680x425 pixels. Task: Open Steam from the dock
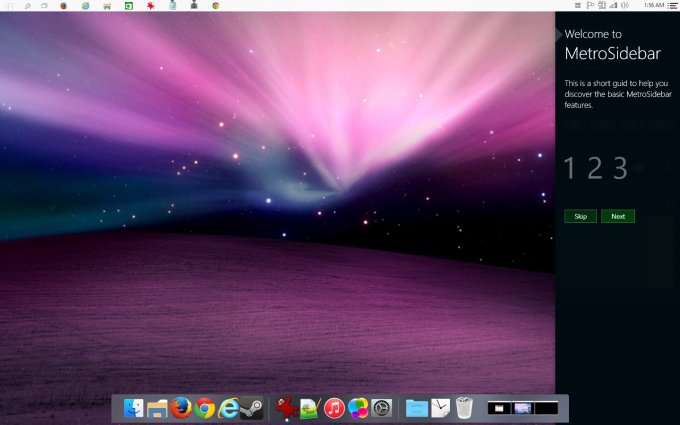click(x=252, y=408)
